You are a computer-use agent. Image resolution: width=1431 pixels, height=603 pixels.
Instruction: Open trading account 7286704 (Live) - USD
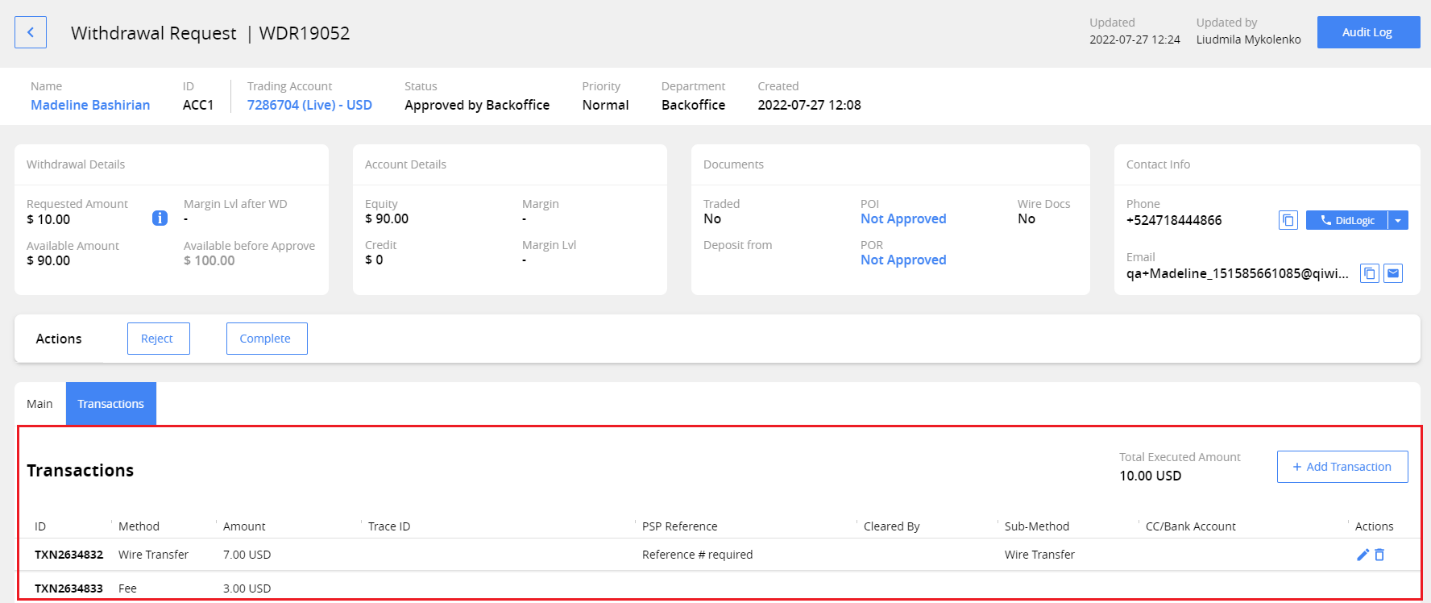tap(309, 105)
